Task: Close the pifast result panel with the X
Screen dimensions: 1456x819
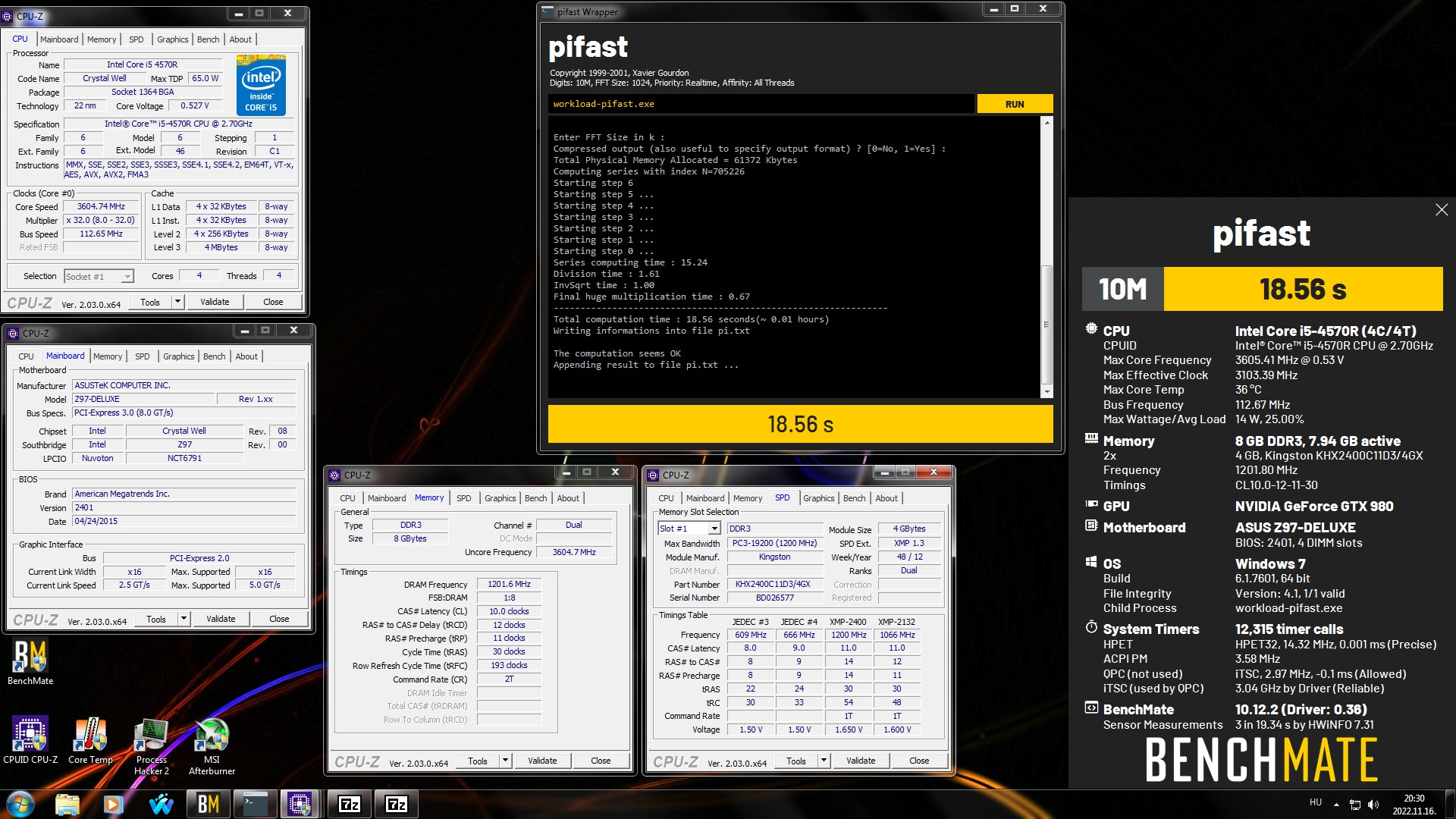Action: (1442, 209)
